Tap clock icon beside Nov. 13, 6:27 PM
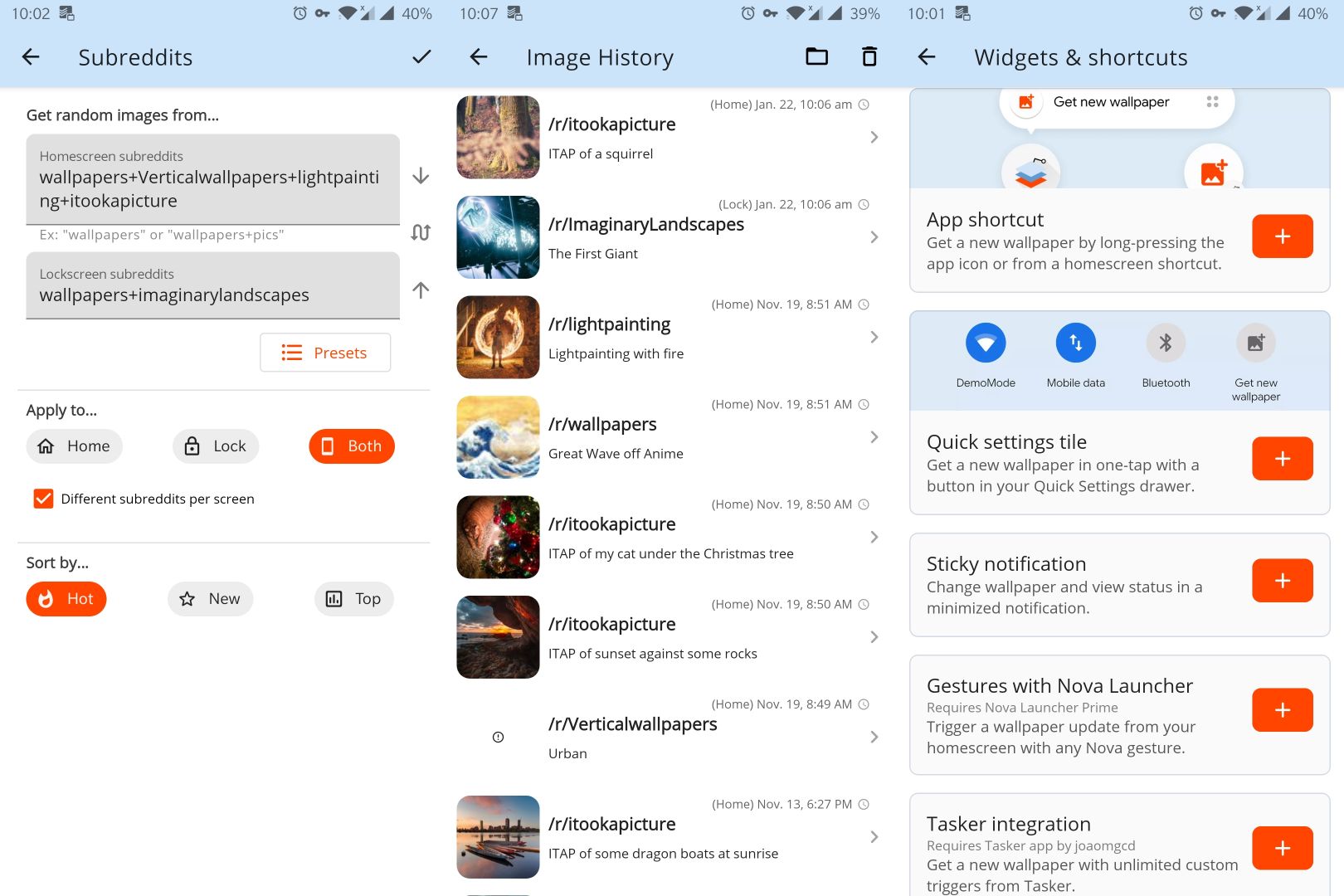 tap(864, 804)
